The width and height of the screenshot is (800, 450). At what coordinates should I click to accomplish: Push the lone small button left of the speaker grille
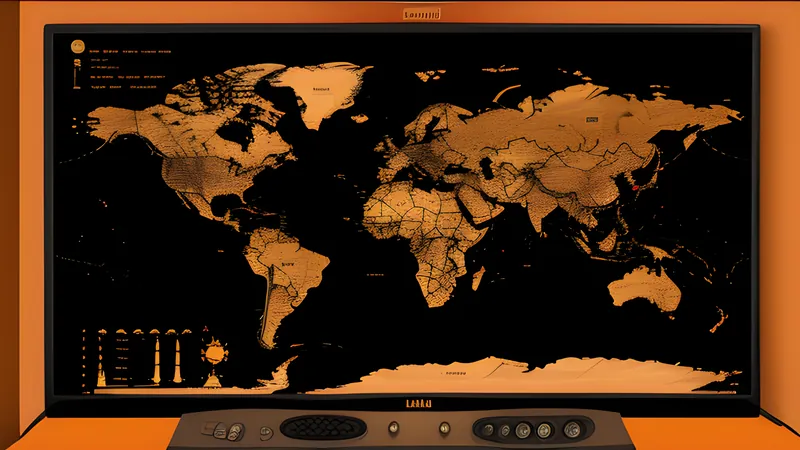tap(266, 433)
